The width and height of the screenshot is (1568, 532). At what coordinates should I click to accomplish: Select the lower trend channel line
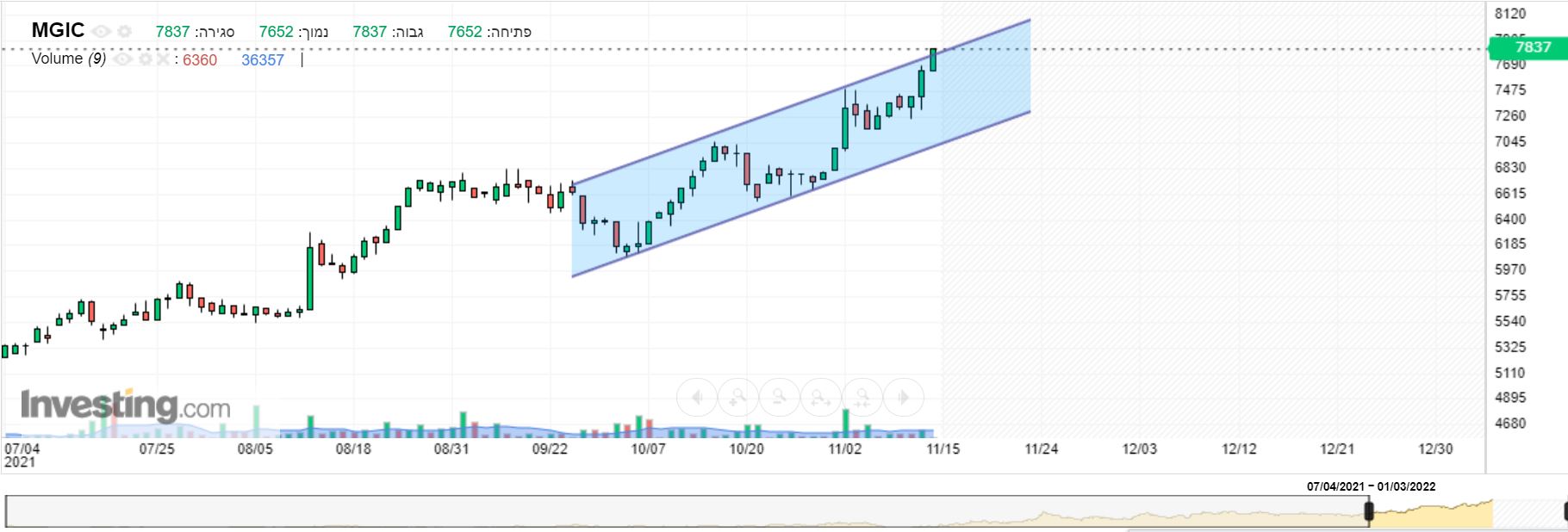(x=801, y=195)
